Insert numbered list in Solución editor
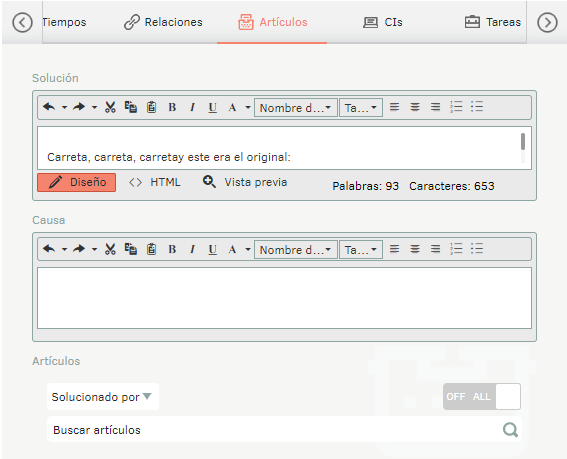Viewport: 567px width, 459px height. pos(456,107)
